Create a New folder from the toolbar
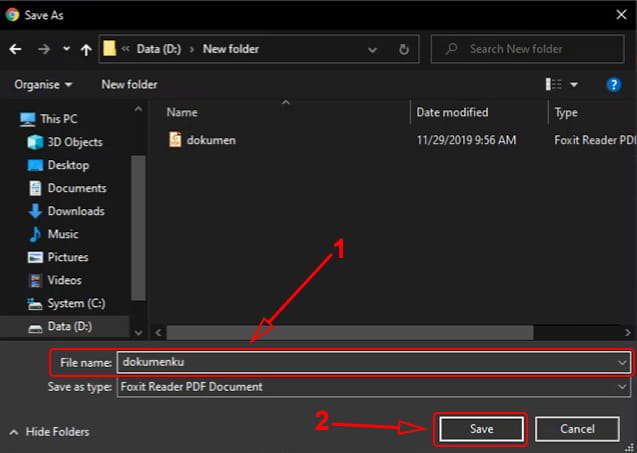 [129, 85]
